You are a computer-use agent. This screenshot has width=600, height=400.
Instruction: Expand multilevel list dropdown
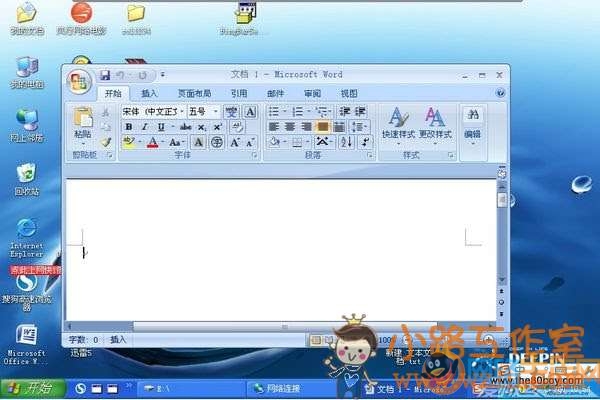(329, 112)
